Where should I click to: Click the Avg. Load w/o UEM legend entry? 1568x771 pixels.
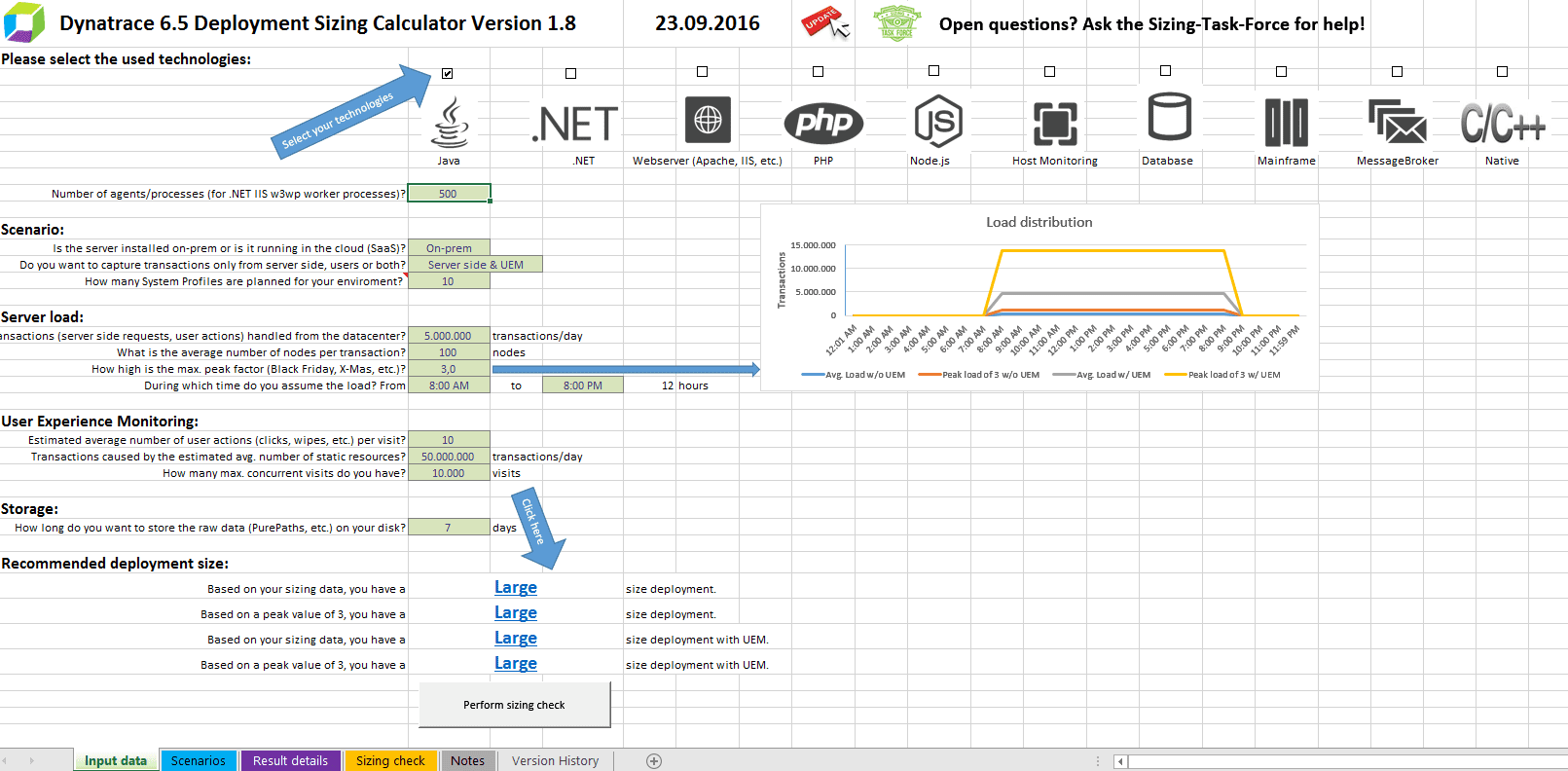click(x=854, y=375)
